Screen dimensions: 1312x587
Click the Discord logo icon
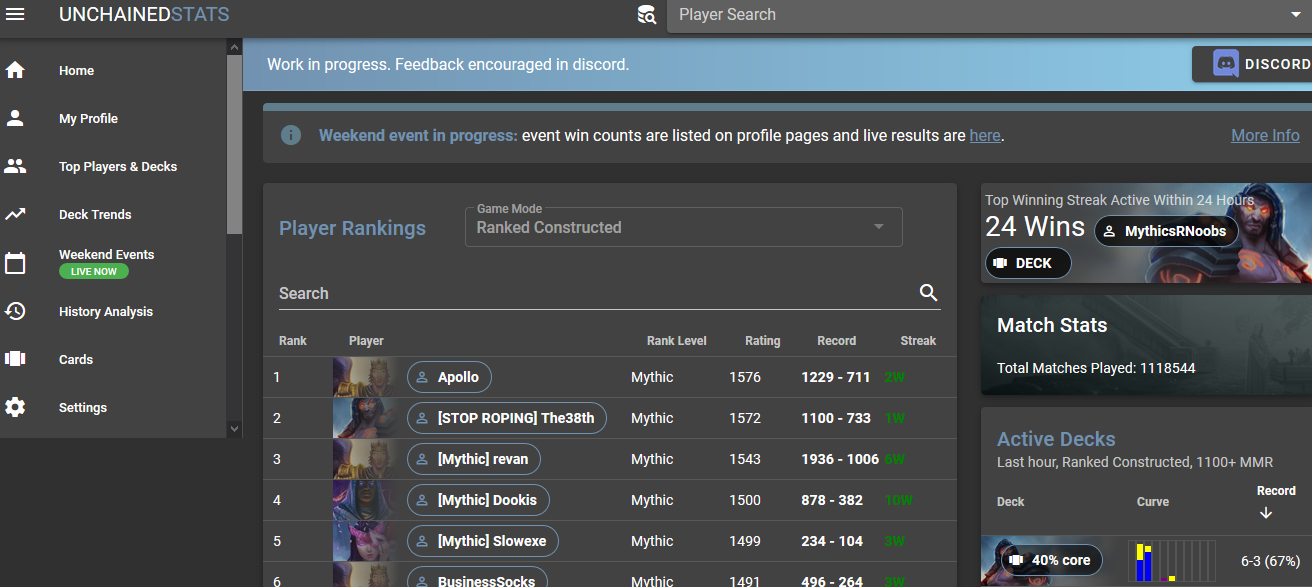coord(1225,64)
